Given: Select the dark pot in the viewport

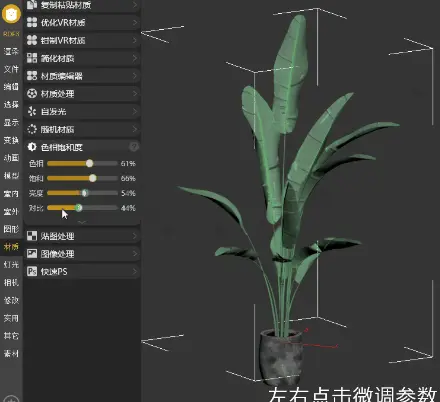Looking at the screenshot, I should tap(281, 357).
